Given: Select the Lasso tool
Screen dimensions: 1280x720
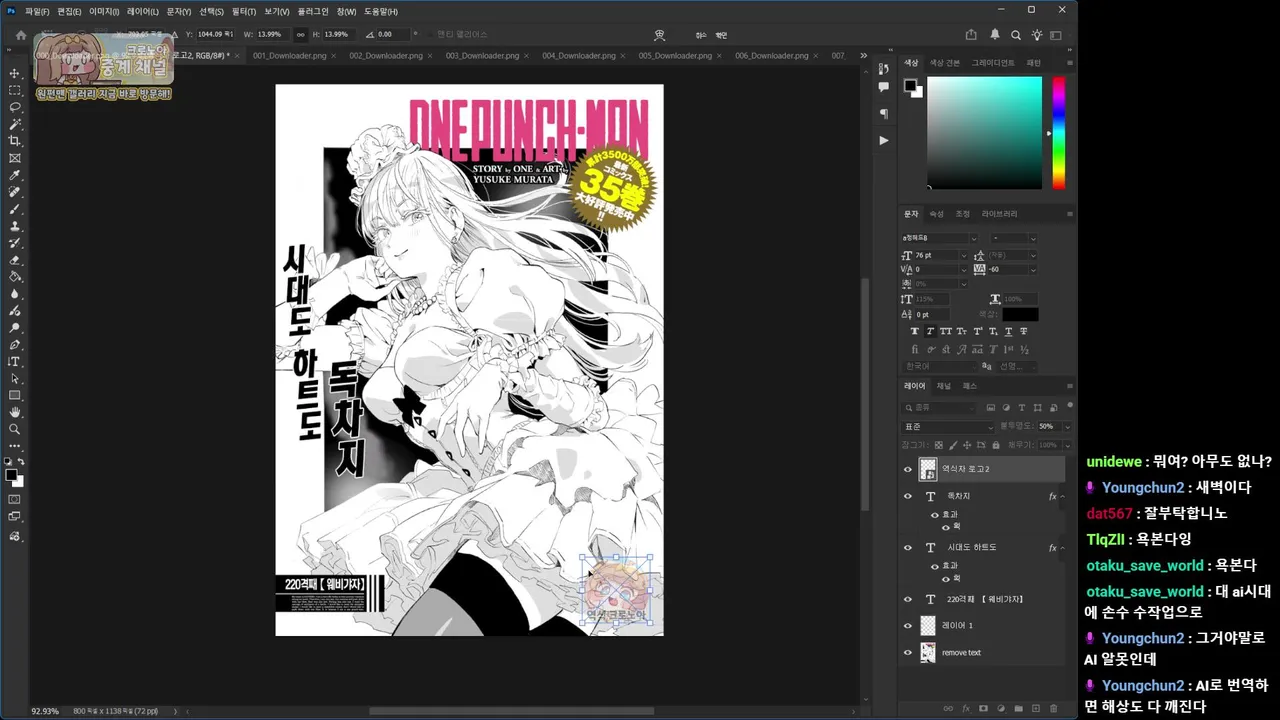Looking at the screenshot, I should coord(14,107).
